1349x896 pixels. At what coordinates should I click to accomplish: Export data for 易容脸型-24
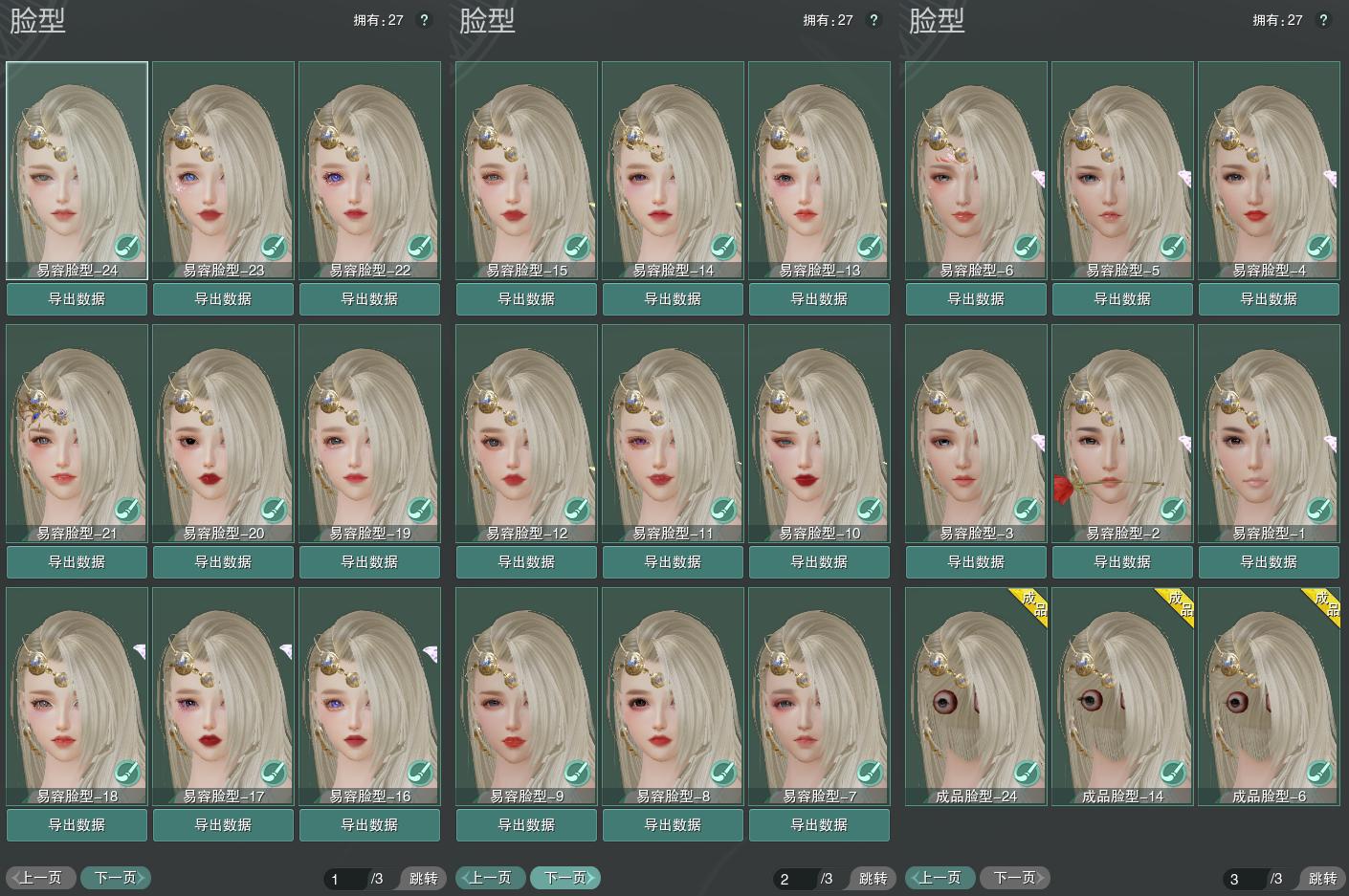77,299
